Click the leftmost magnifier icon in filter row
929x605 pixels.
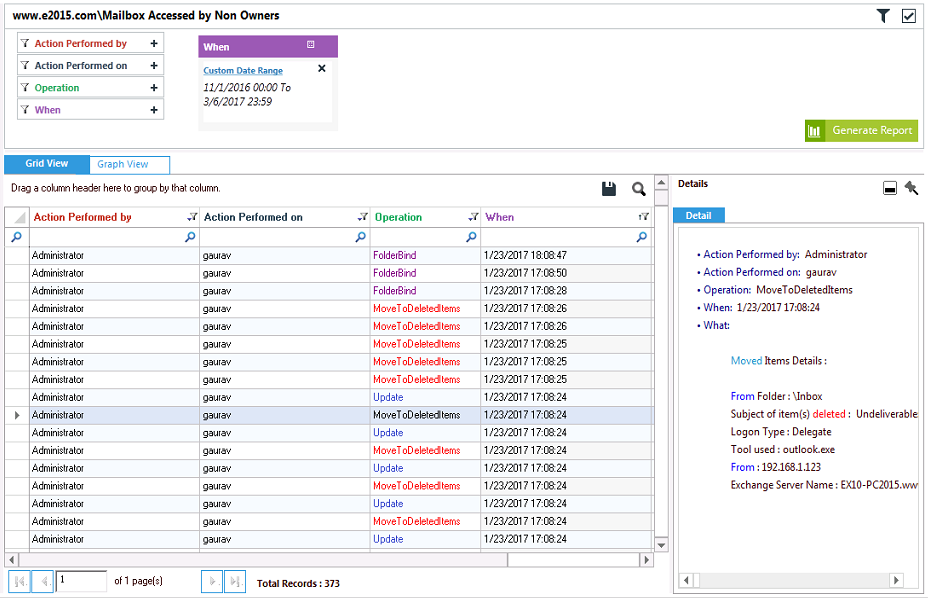(x=17, y=237)
